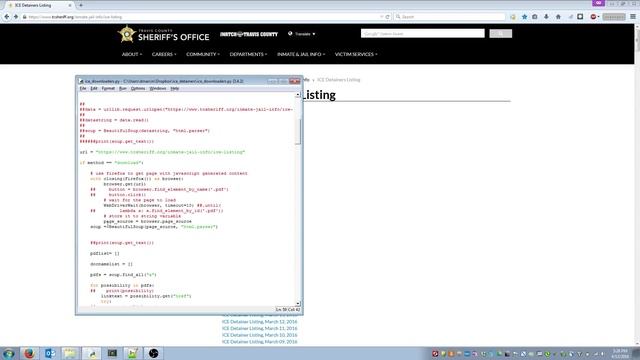This screenshot has width=640, height=360.
Task: Click the url assignment line in the code
Action: point(162,152)
